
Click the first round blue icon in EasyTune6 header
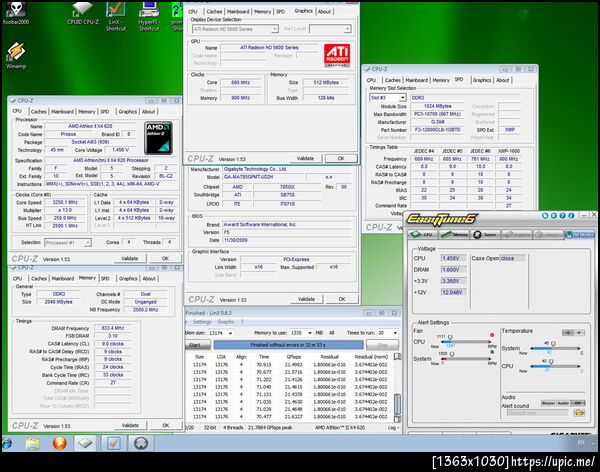click(x=545, y=216)
